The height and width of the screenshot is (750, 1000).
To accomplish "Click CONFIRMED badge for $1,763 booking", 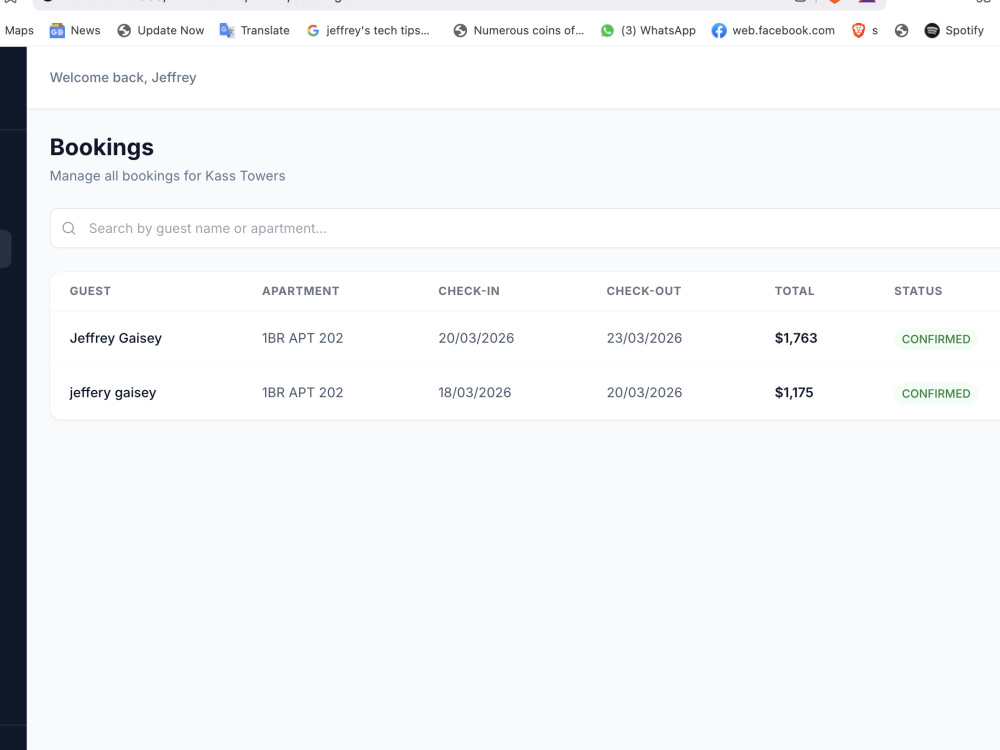I will pyautogui.click(x=936, y=339).
